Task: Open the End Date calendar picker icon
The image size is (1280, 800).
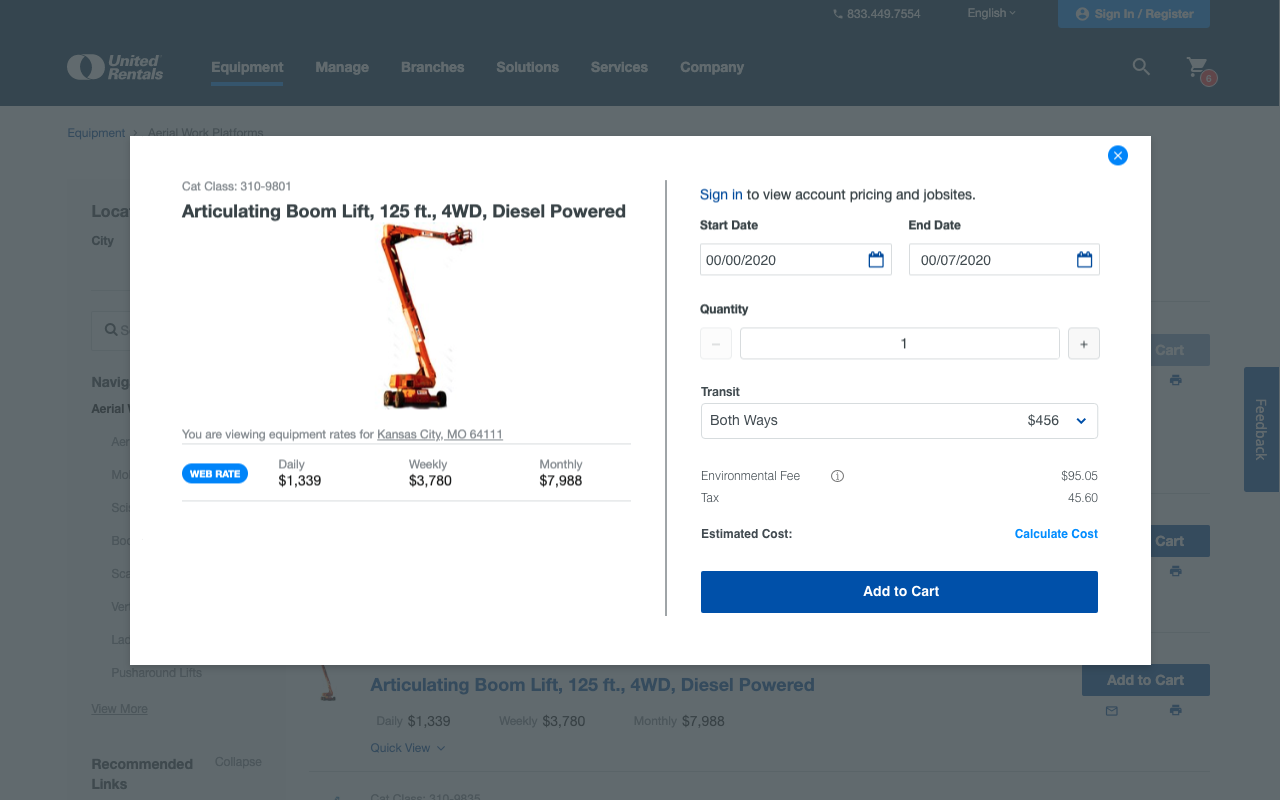Action: pos(1084,260)
